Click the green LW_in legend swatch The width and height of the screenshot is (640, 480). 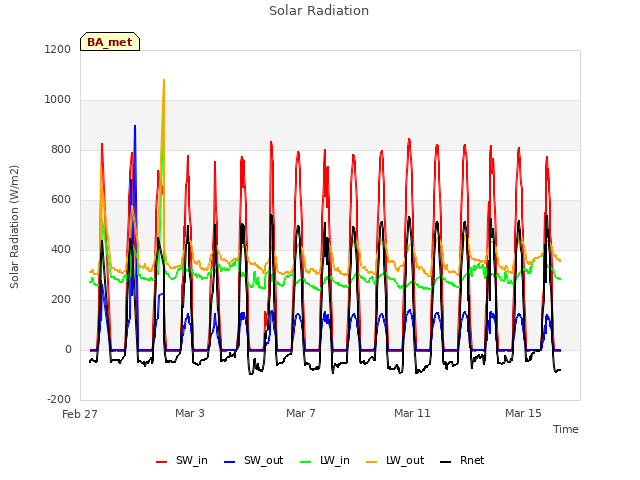(x=306, y=462)
